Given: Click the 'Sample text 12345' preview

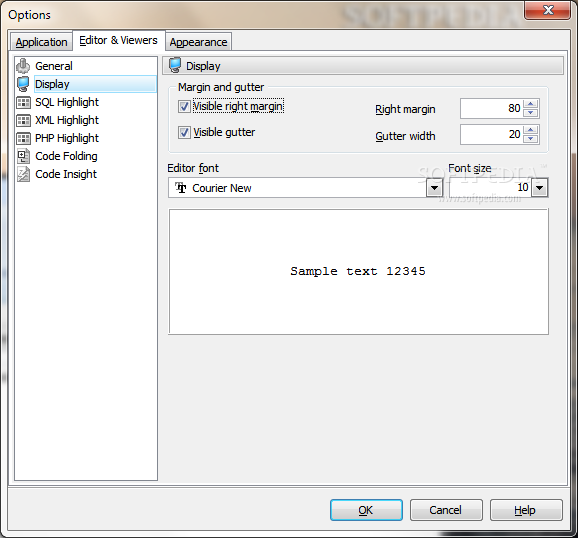Looking at the screenshot, I should (358, 271).
